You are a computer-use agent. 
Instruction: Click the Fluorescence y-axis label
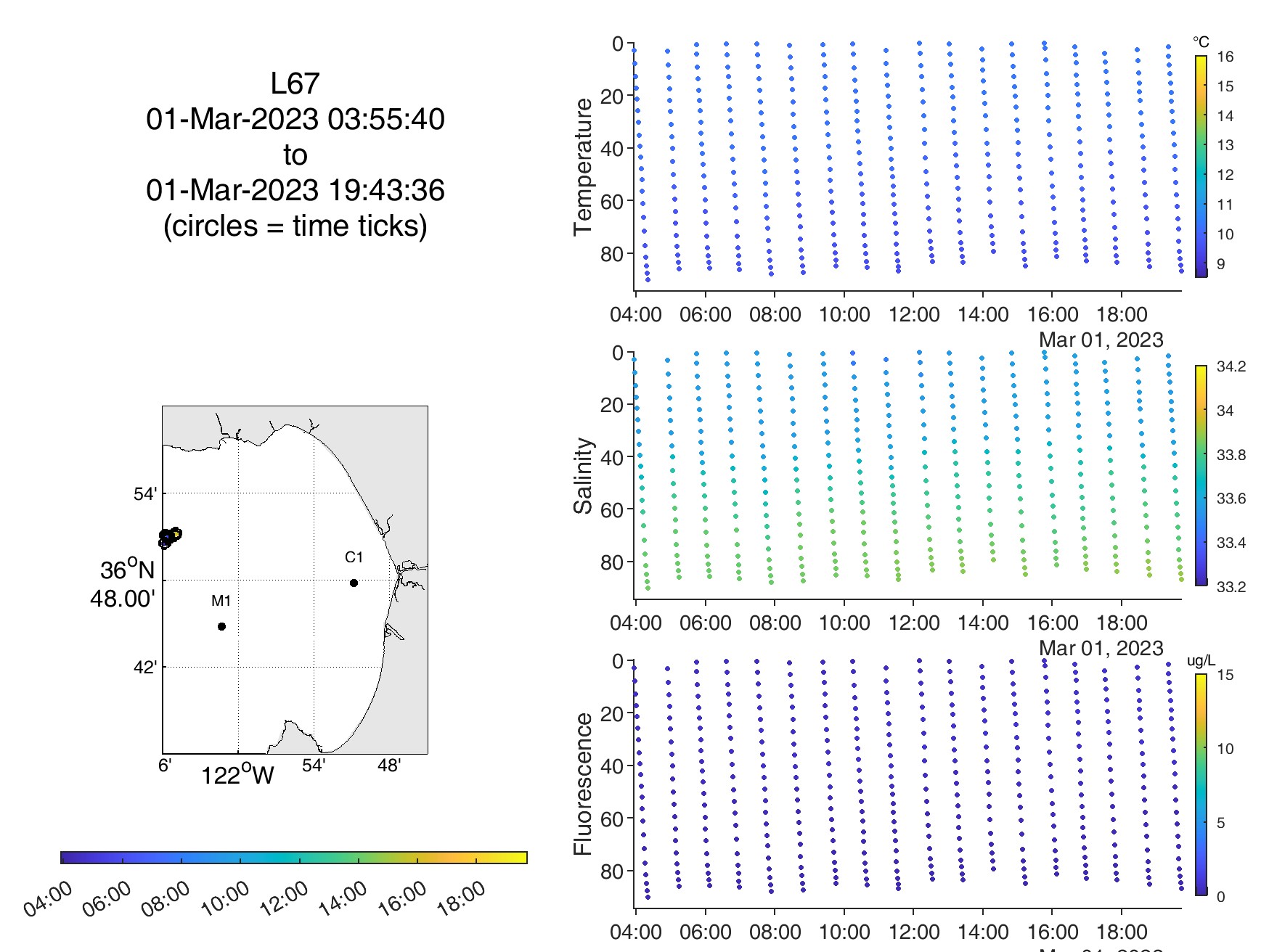coord(583,784)
